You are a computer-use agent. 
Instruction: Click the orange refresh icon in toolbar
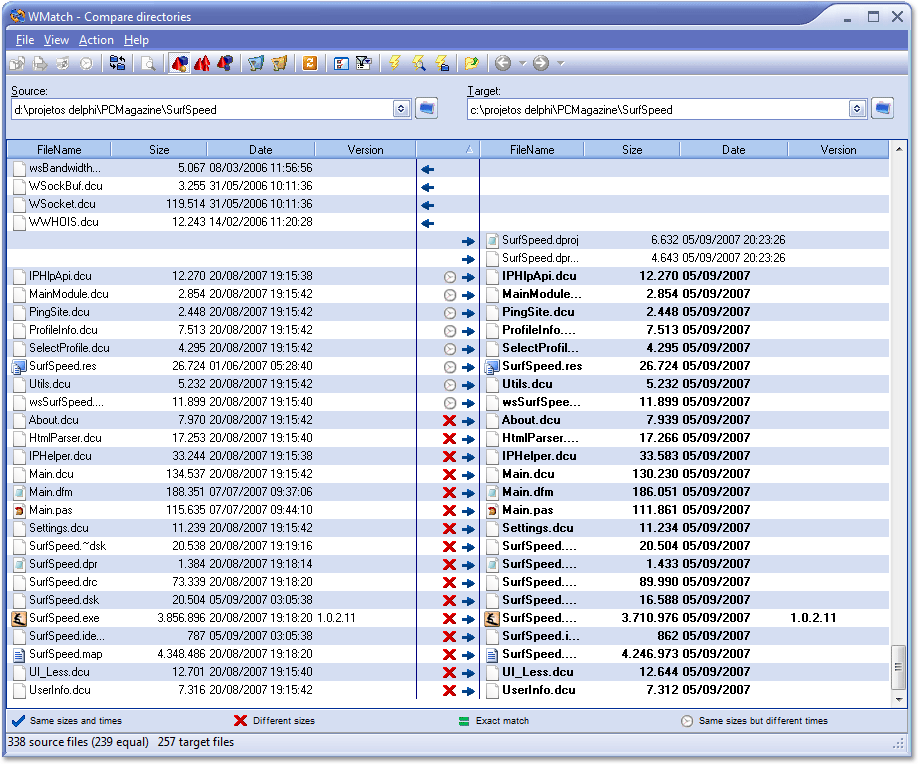(310, 63)
